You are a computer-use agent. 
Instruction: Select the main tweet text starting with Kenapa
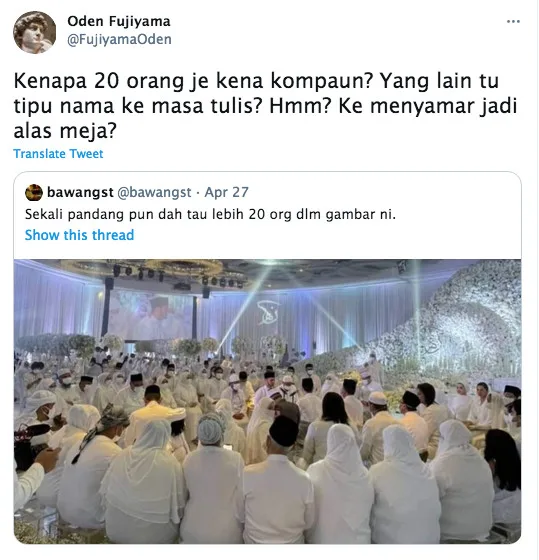(265, 106)
